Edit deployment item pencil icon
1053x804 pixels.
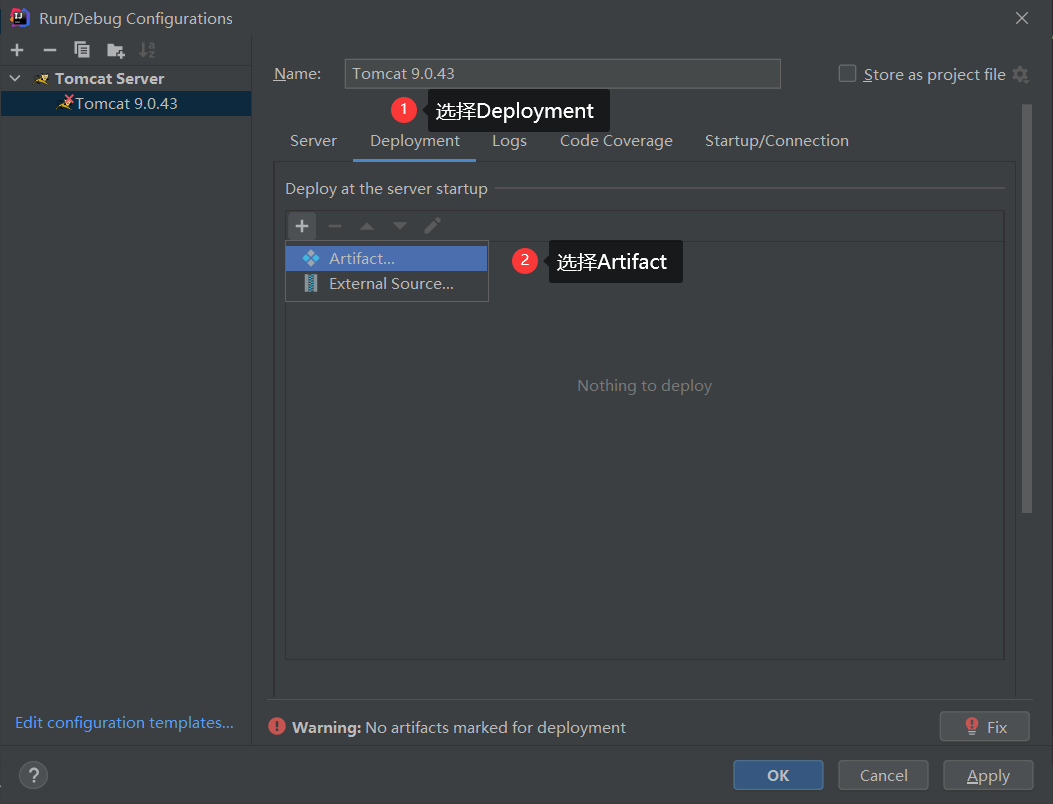[432, 226]
